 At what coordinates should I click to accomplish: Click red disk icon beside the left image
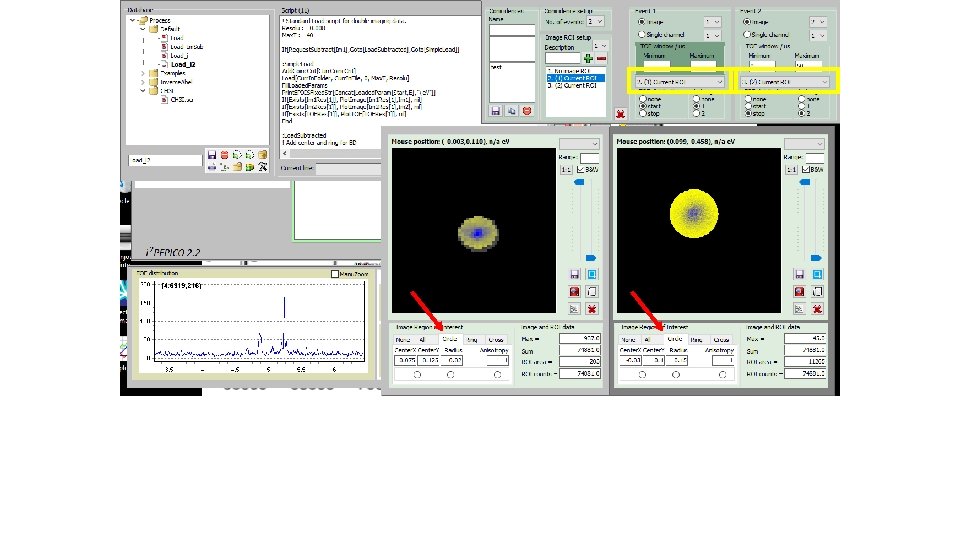click(x=574, y=291)
